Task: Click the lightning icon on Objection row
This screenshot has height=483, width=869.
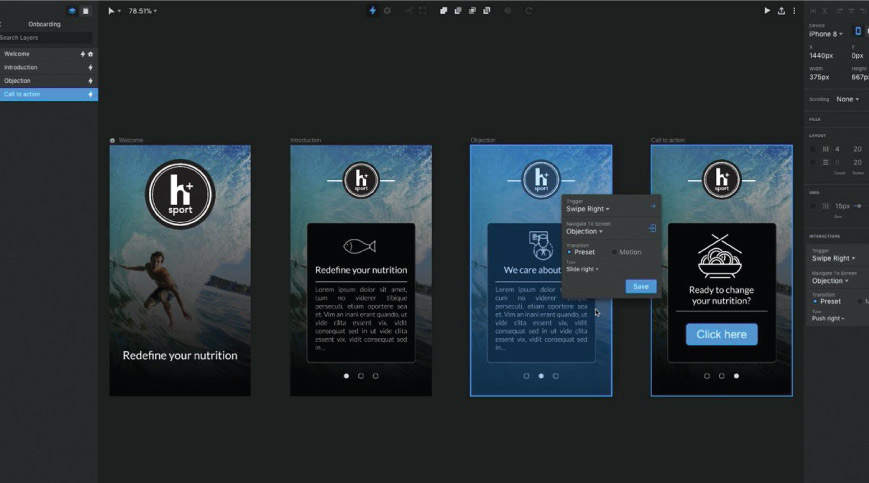Action: (90, 80)
